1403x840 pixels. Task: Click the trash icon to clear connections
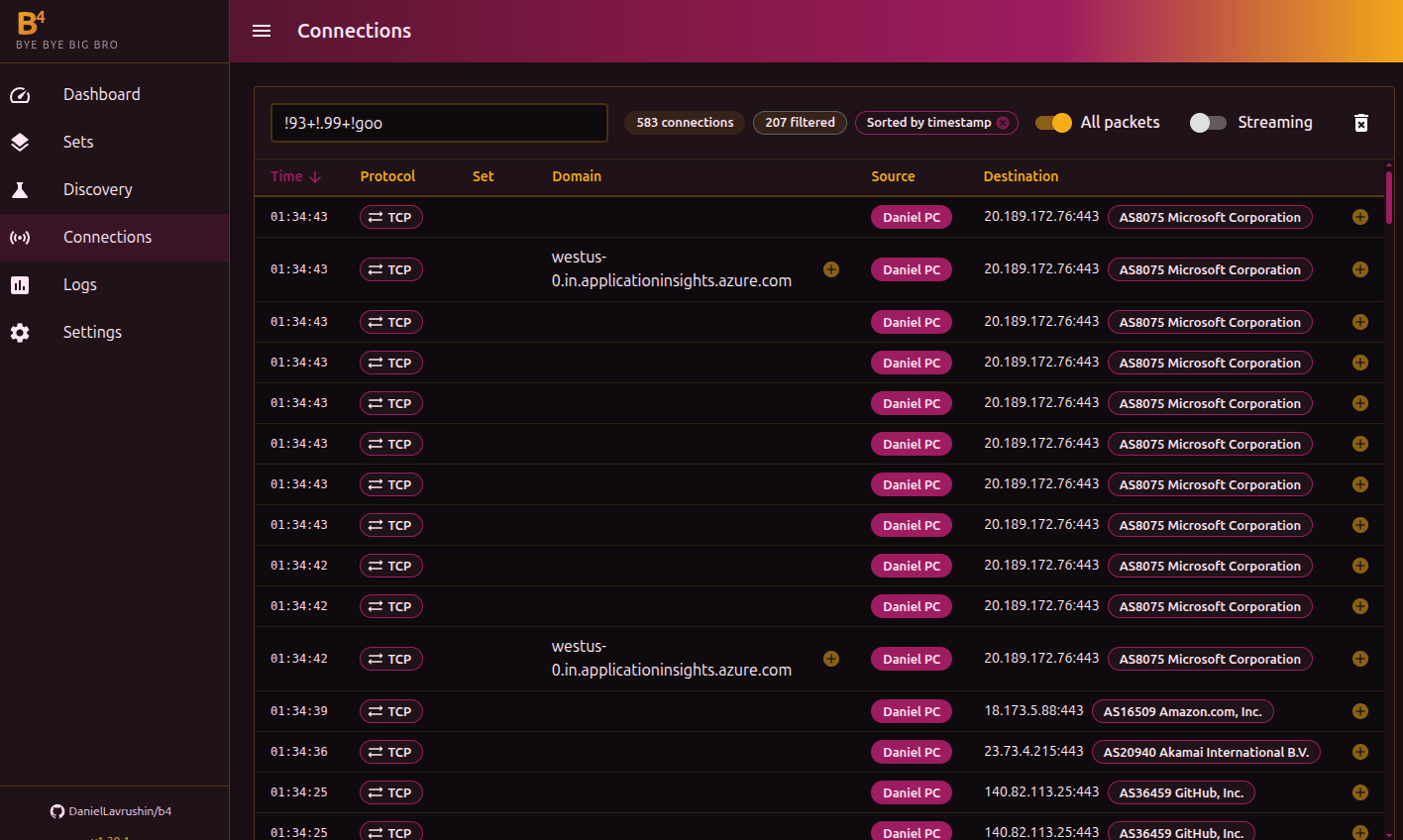coord(1361,123)
